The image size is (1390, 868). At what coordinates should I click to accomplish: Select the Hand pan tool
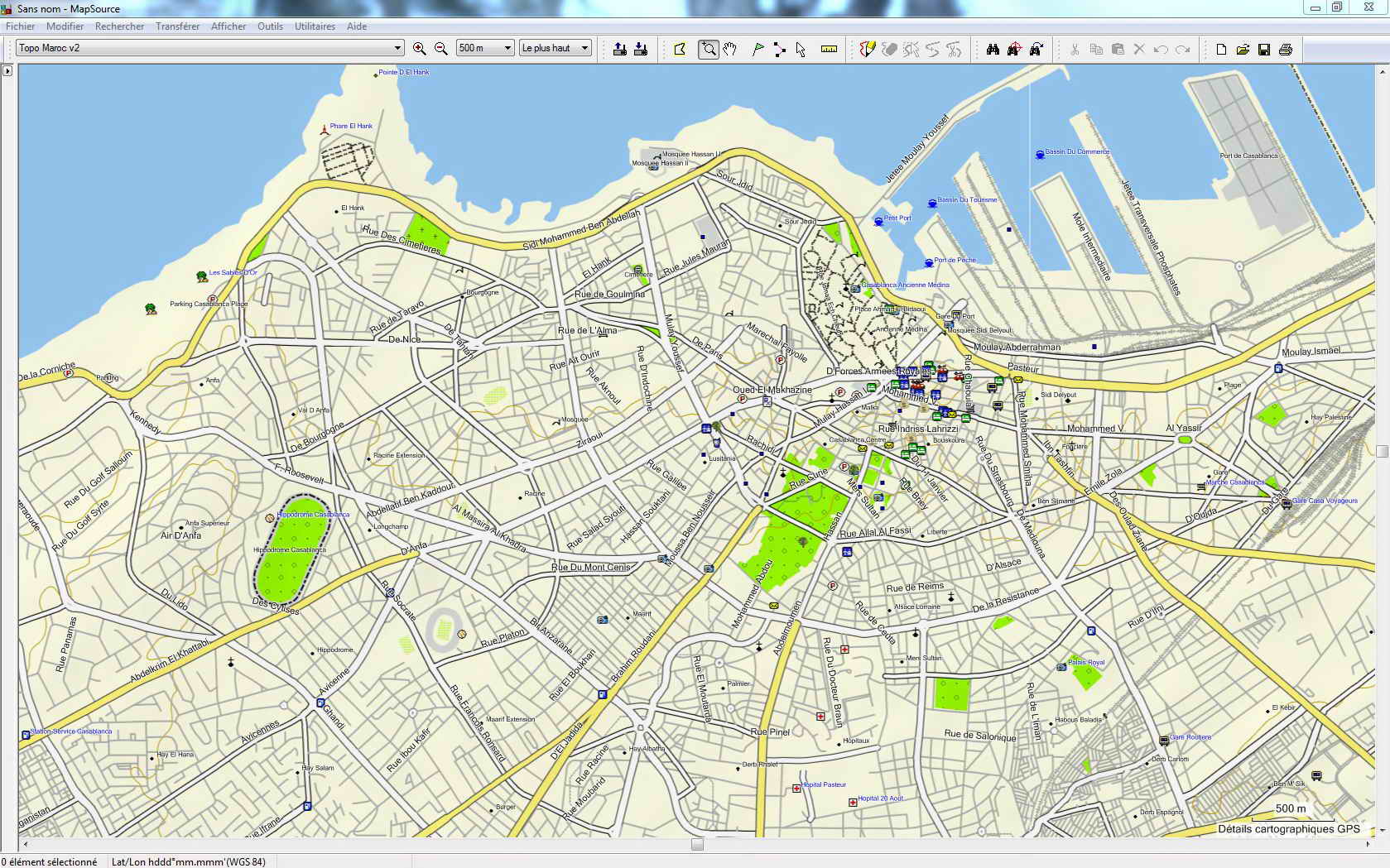click(729, 49)
